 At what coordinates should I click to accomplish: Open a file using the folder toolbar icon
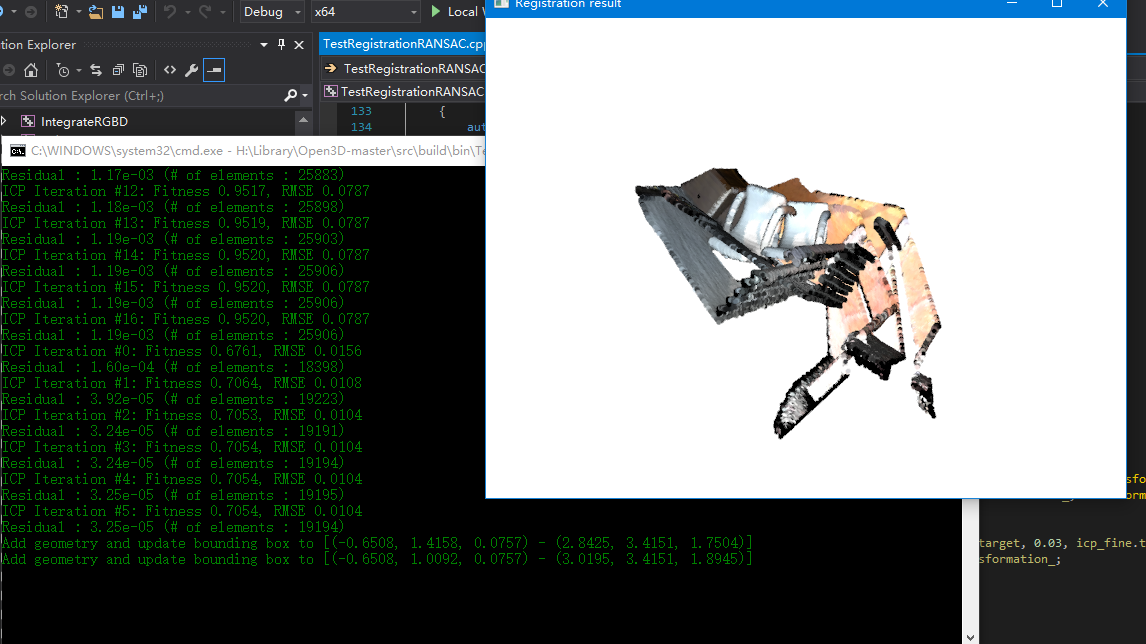[94, 12]
